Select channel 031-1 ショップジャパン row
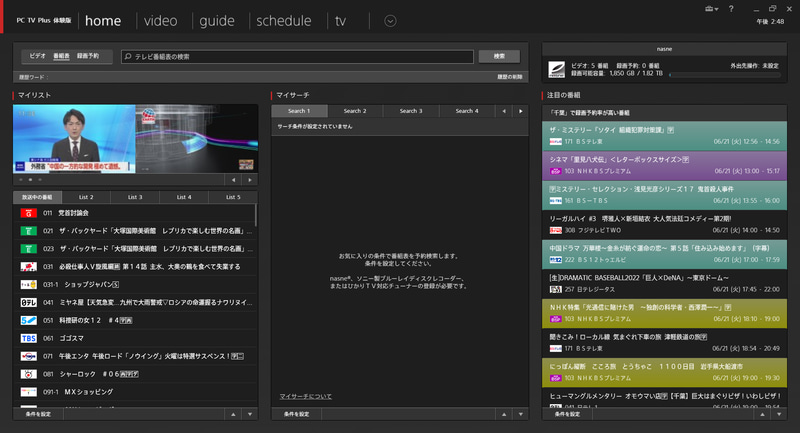800x433 pixels. 135,285
